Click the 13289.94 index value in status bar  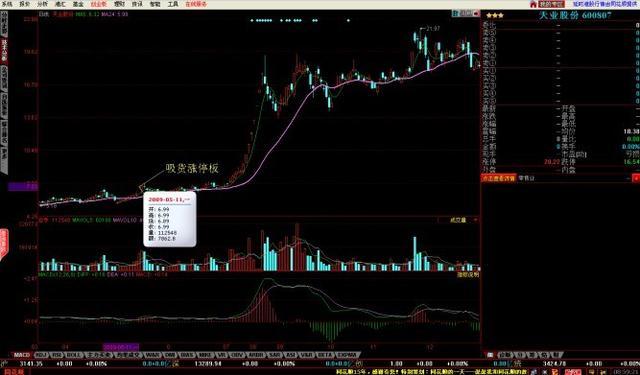coord(208,363)
